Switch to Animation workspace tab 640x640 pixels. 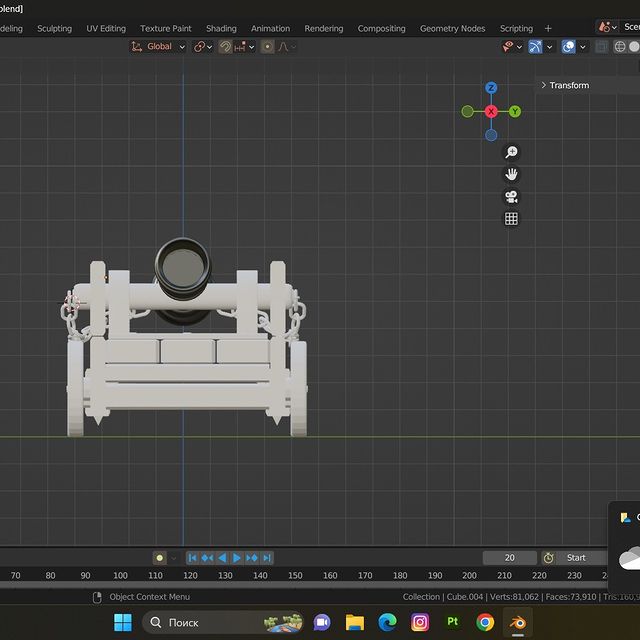(x=270, y=29)
